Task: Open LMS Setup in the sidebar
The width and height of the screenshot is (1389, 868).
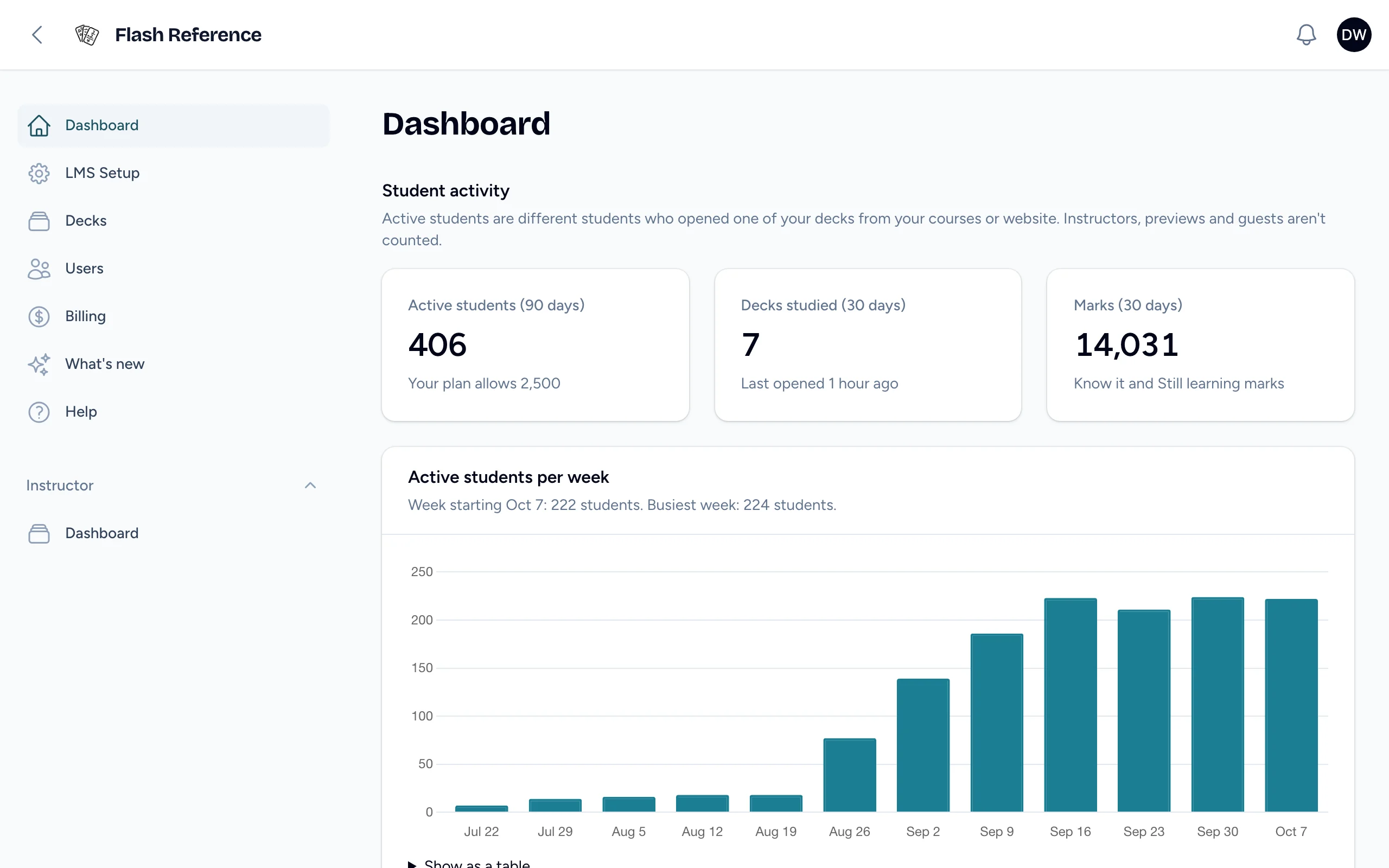Action: (x=173, y=173)
